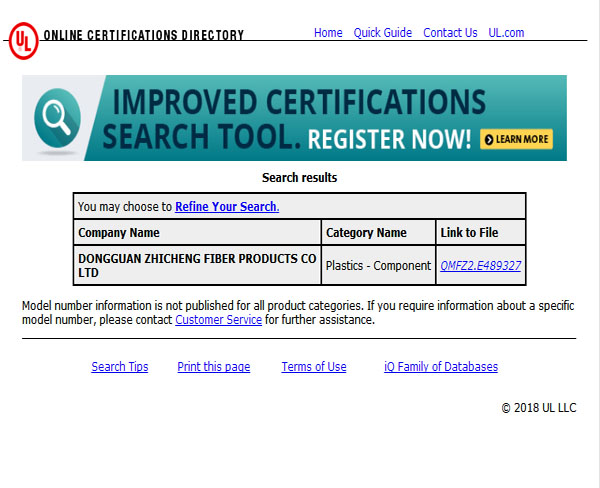
Task: Click the Link to File column header
Action: pyautogui.click(x=469, y=233)
